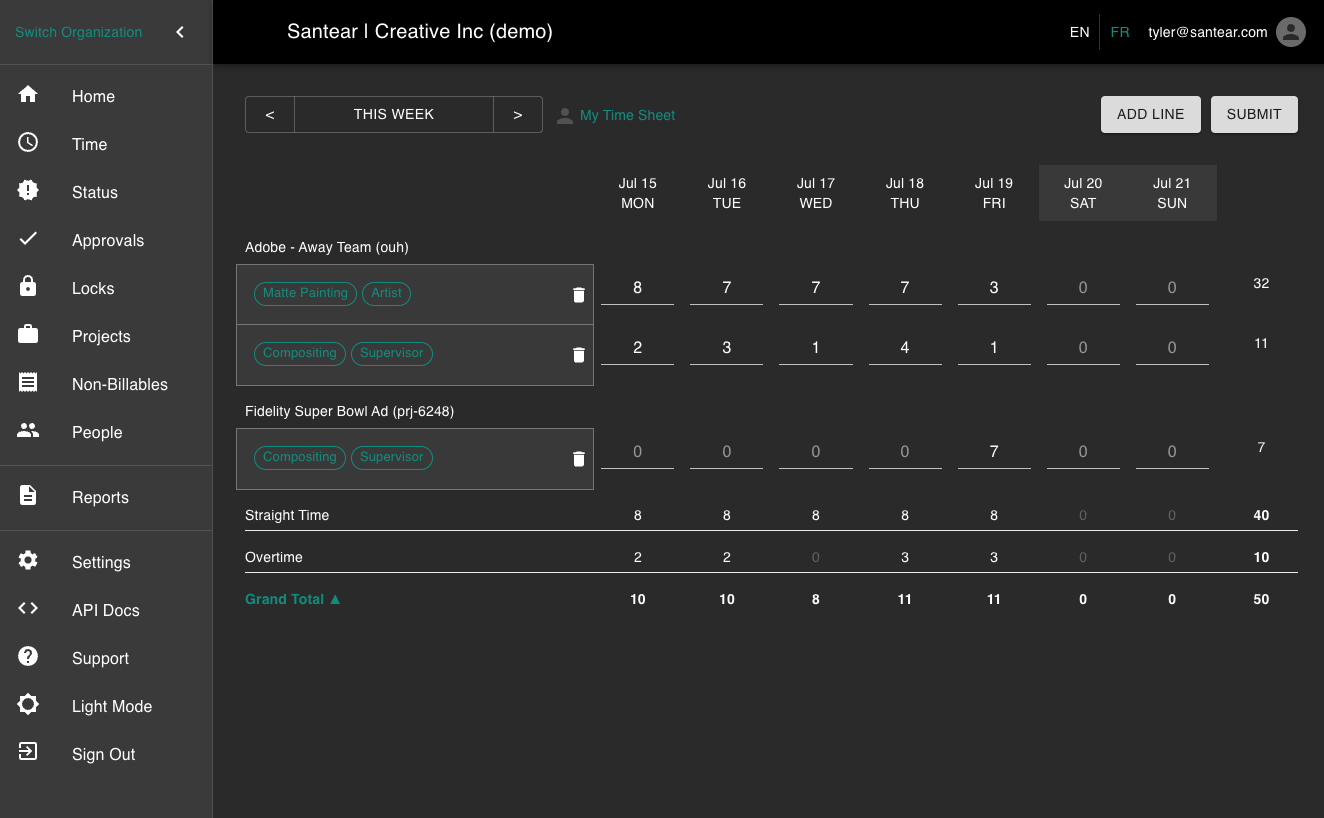The width and height of the screenshot is (1324, 818).
Task: Edit Matte Painting hours for Jul 21 SUN
Action: click(1172, 288)
